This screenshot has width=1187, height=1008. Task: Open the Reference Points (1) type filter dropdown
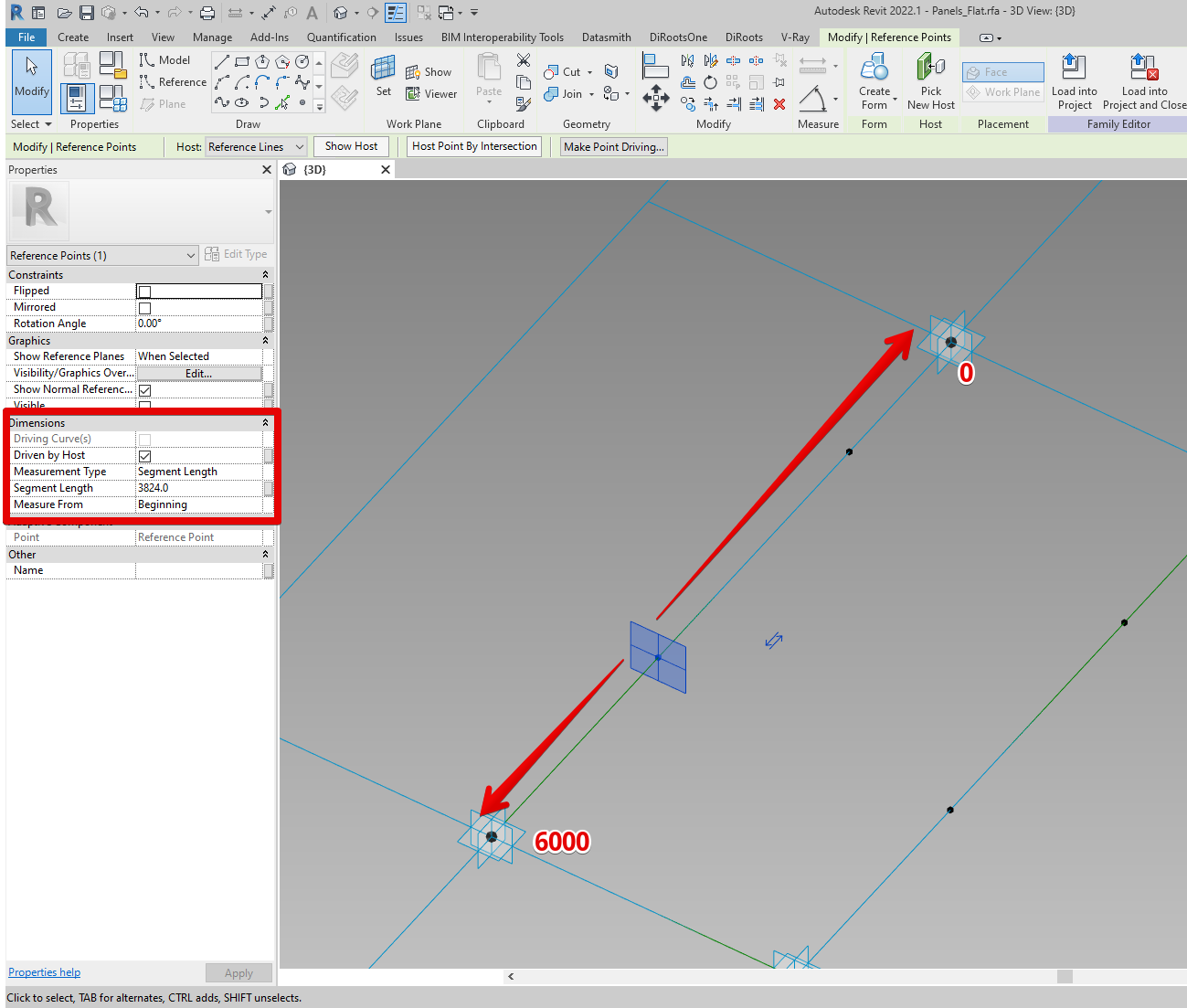pos(102,256)
